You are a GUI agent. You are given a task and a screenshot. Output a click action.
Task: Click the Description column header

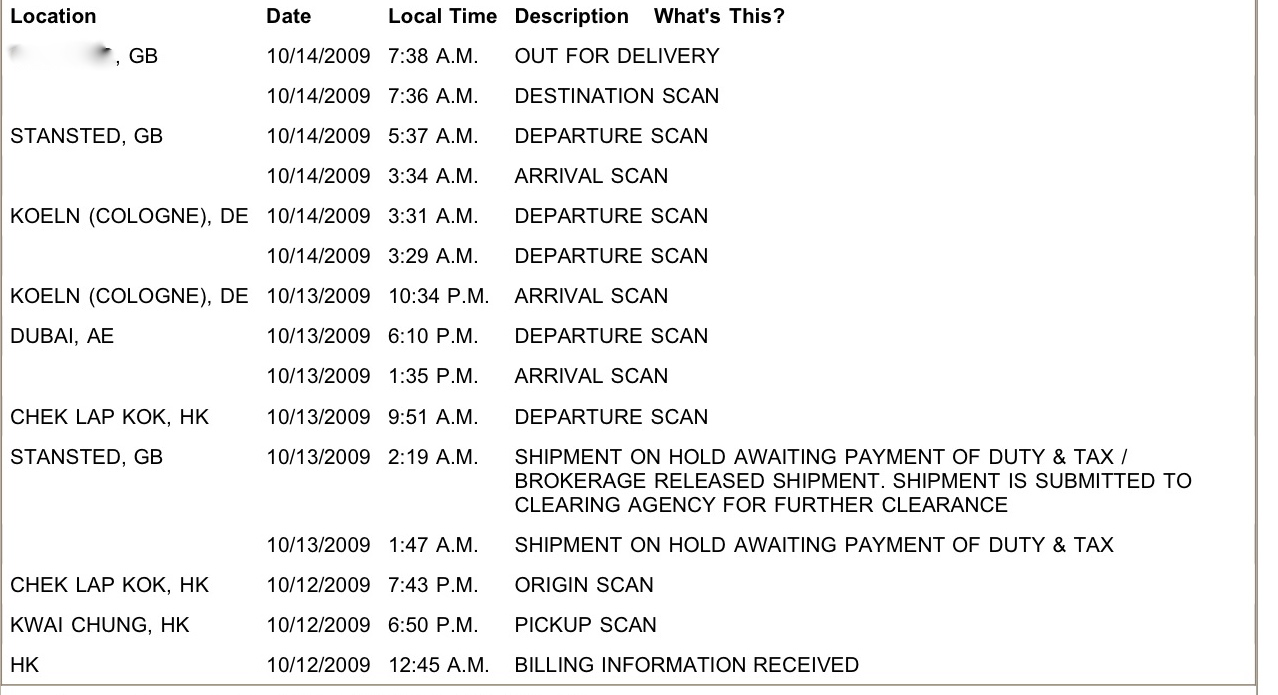(571, 16)
